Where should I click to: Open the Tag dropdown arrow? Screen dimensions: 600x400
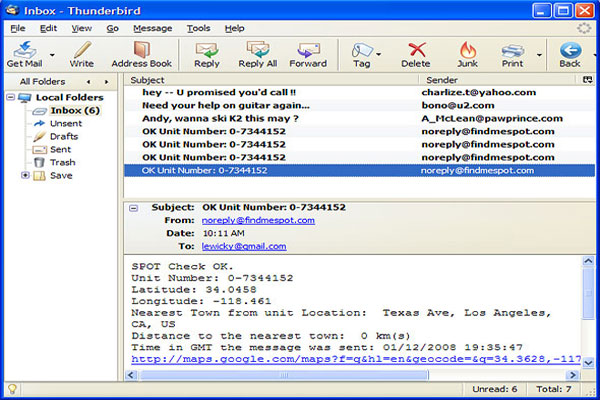(378, 54)
